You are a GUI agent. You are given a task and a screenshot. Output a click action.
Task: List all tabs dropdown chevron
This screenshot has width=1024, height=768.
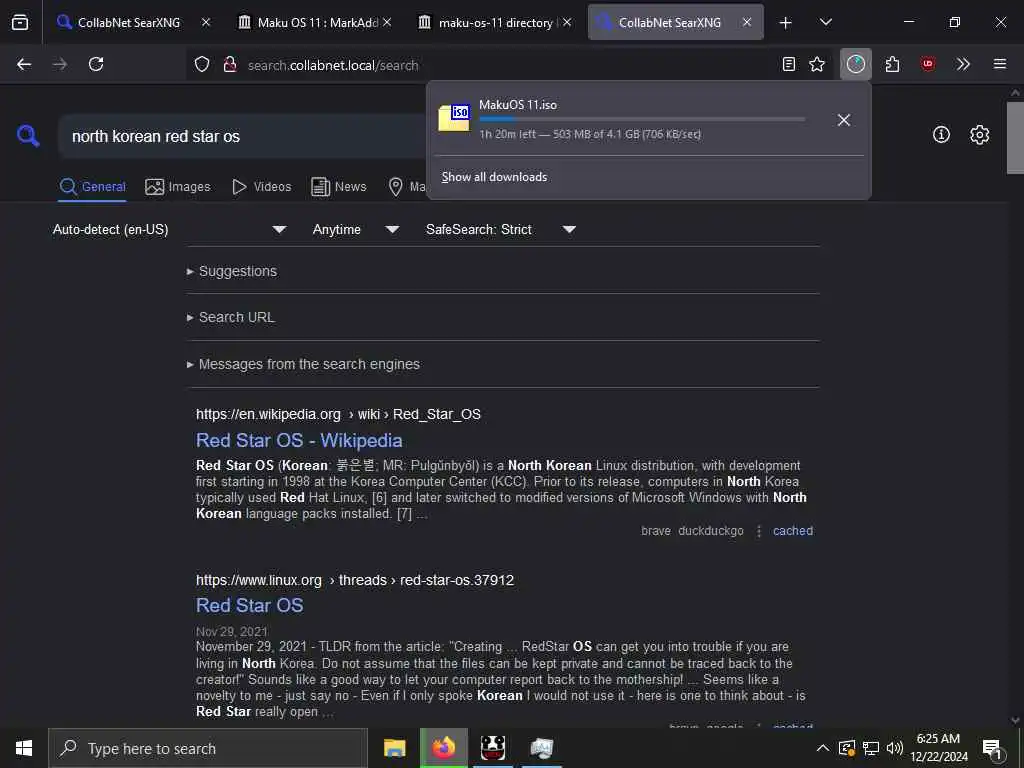(x=826, y=22)
